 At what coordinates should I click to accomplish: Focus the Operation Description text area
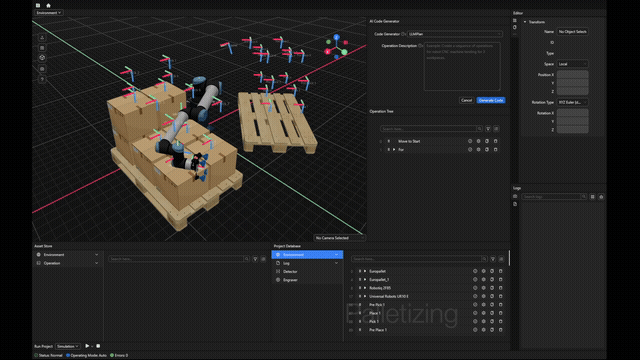462,66
